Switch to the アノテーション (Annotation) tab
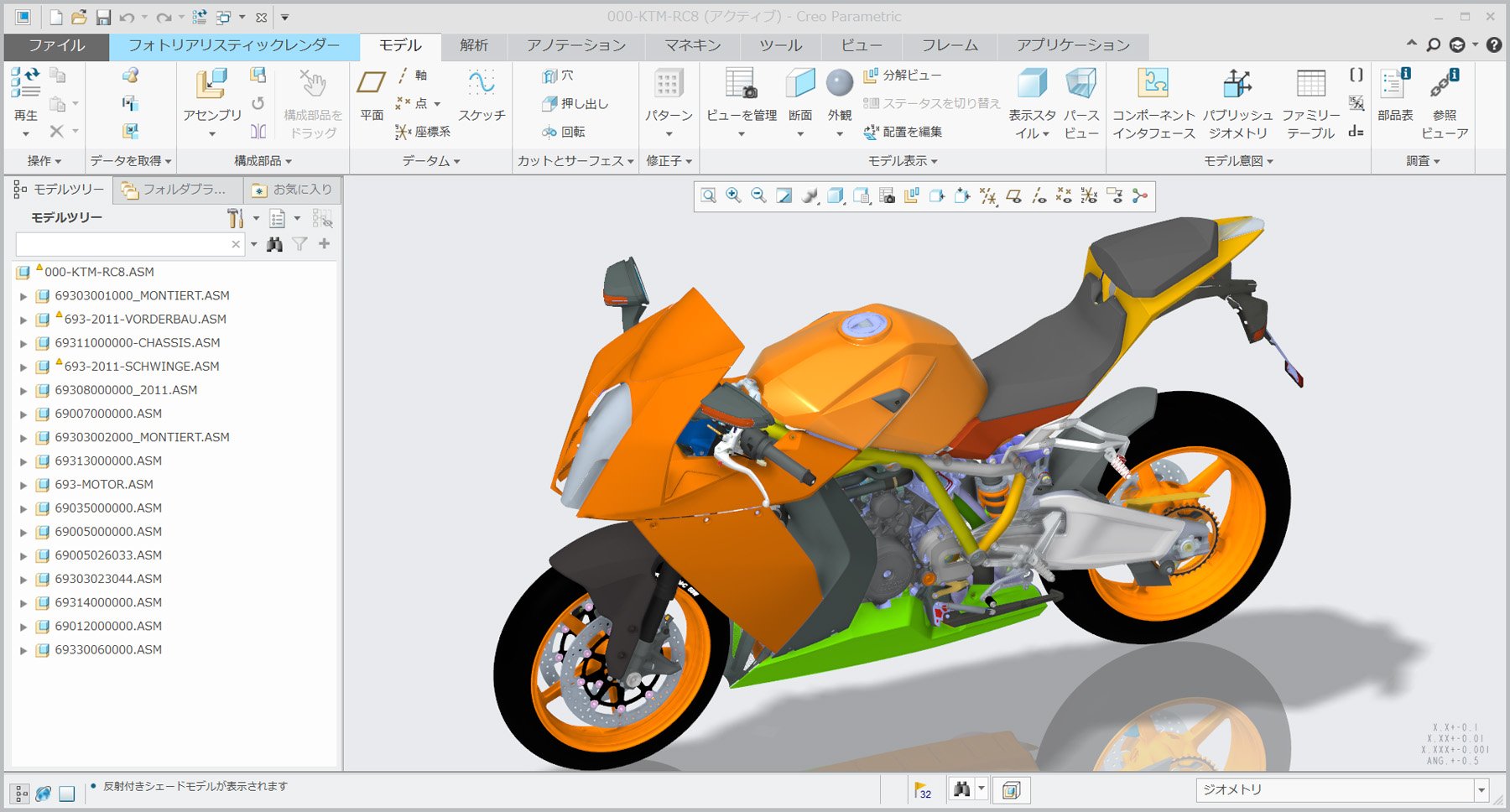The height and width of the screenshot is (812, 1510). pyautogui.click(x=576, y=46)
